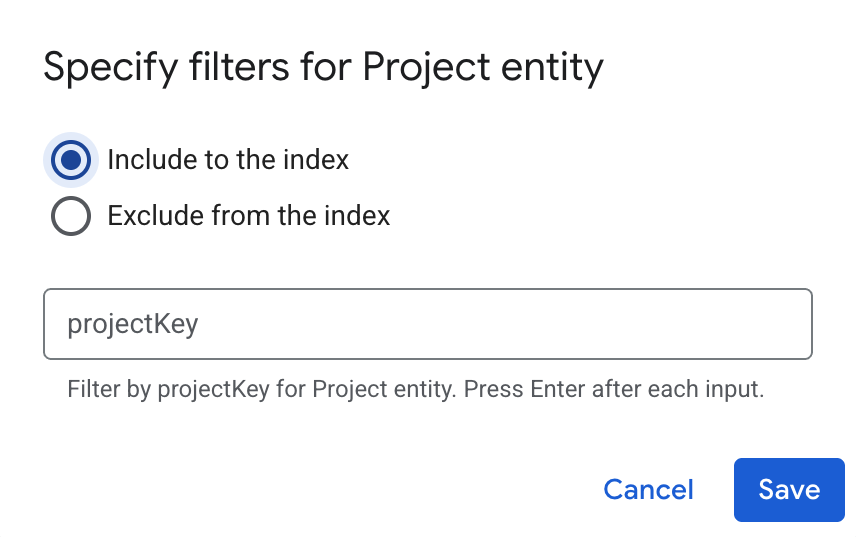Click the word "Project" in the dialog title
Screen dimensions: 856x537
[x=416, y=68]
